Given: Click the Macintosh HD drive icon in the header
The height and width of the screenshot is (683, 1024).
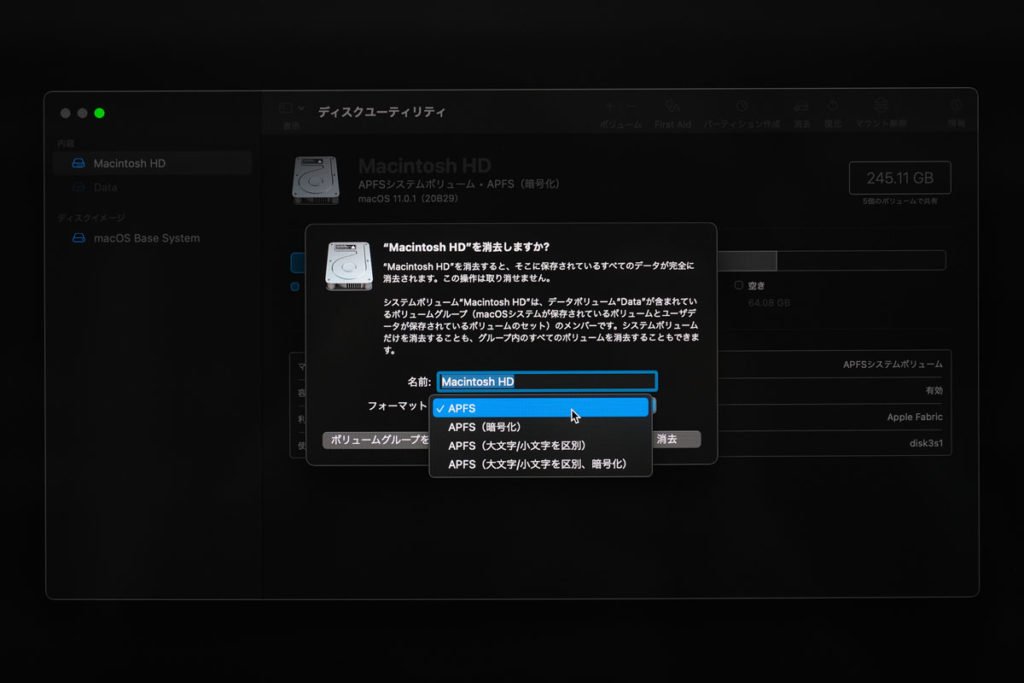Looking at the screenshot, I should point(315,180).
